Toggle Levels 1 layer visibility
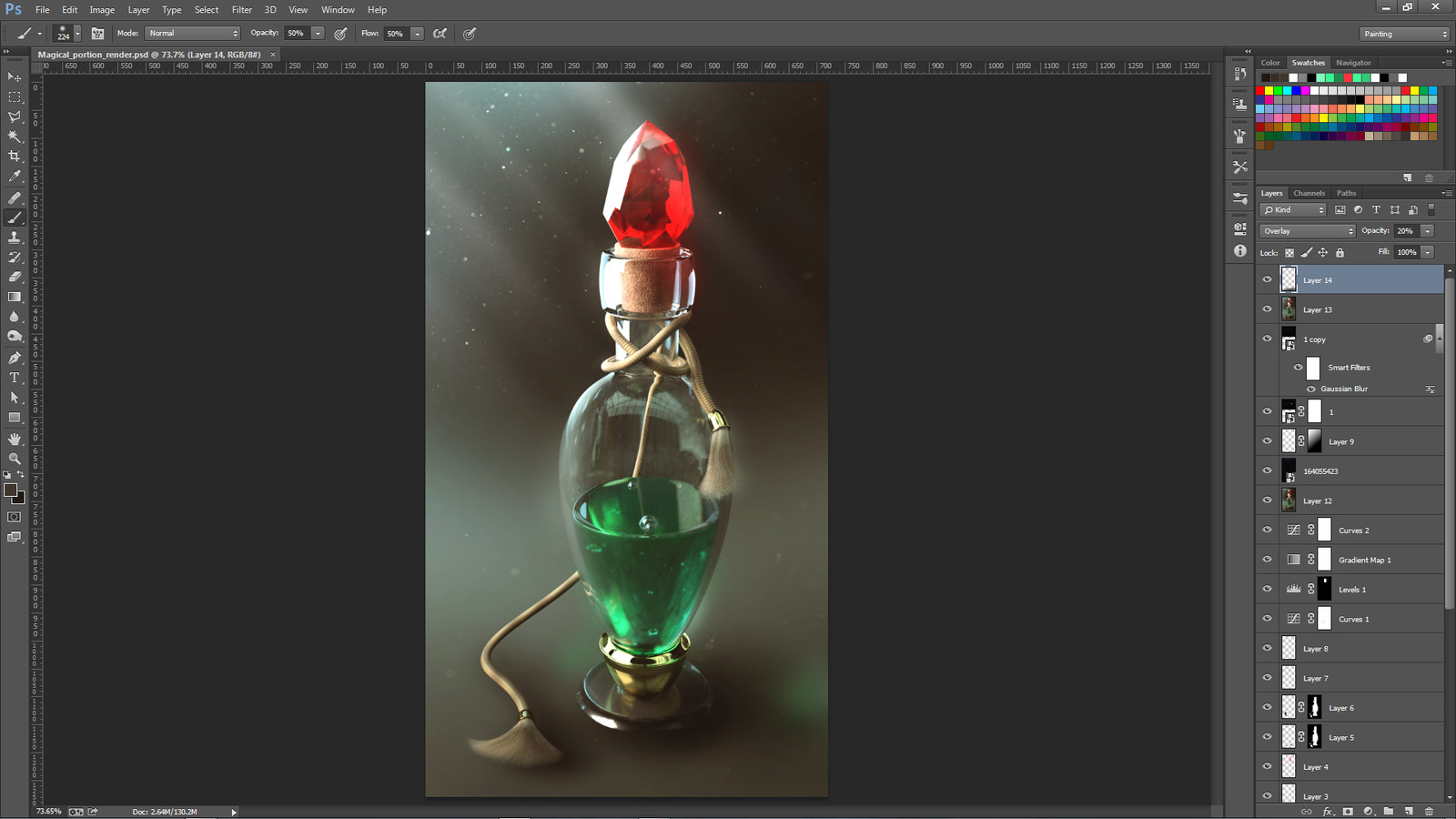Image resolution: width=1456 pixels, height=819 pixels. coord(1267,589)
